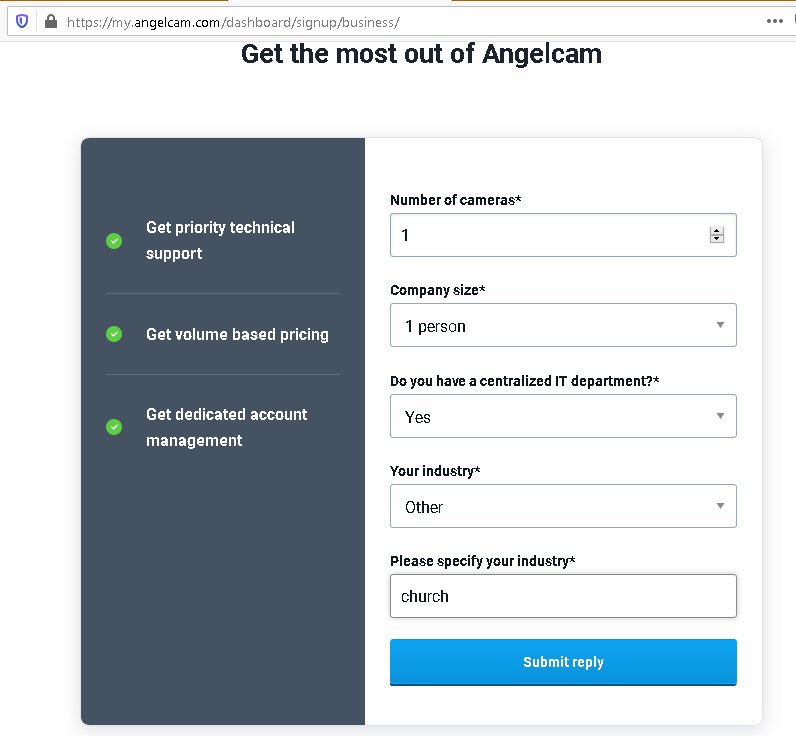796x736 pixels.
Task: Click the Get volume based pricing text
Action: pyautogui.click(x=237, y=334)
